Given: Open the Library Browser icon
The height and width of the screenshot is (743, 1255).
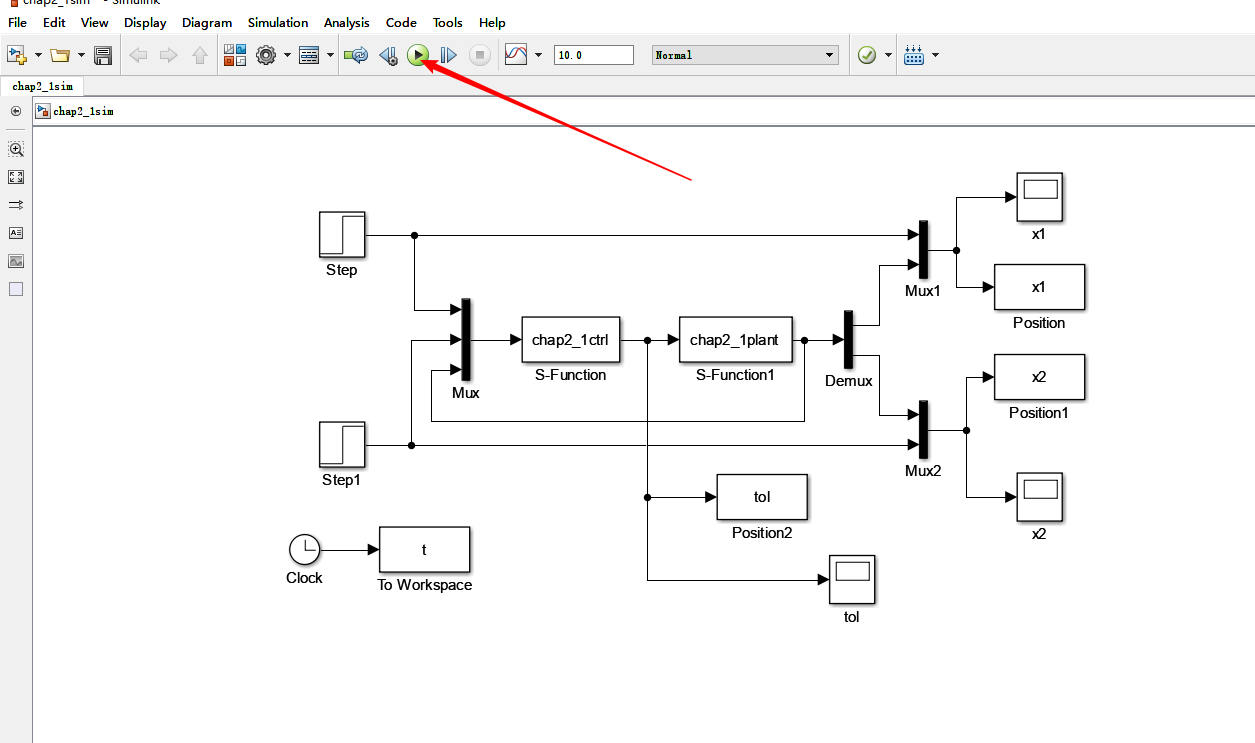Looking at the screenshot, I should pyautogui.click(x=235, y=55).
